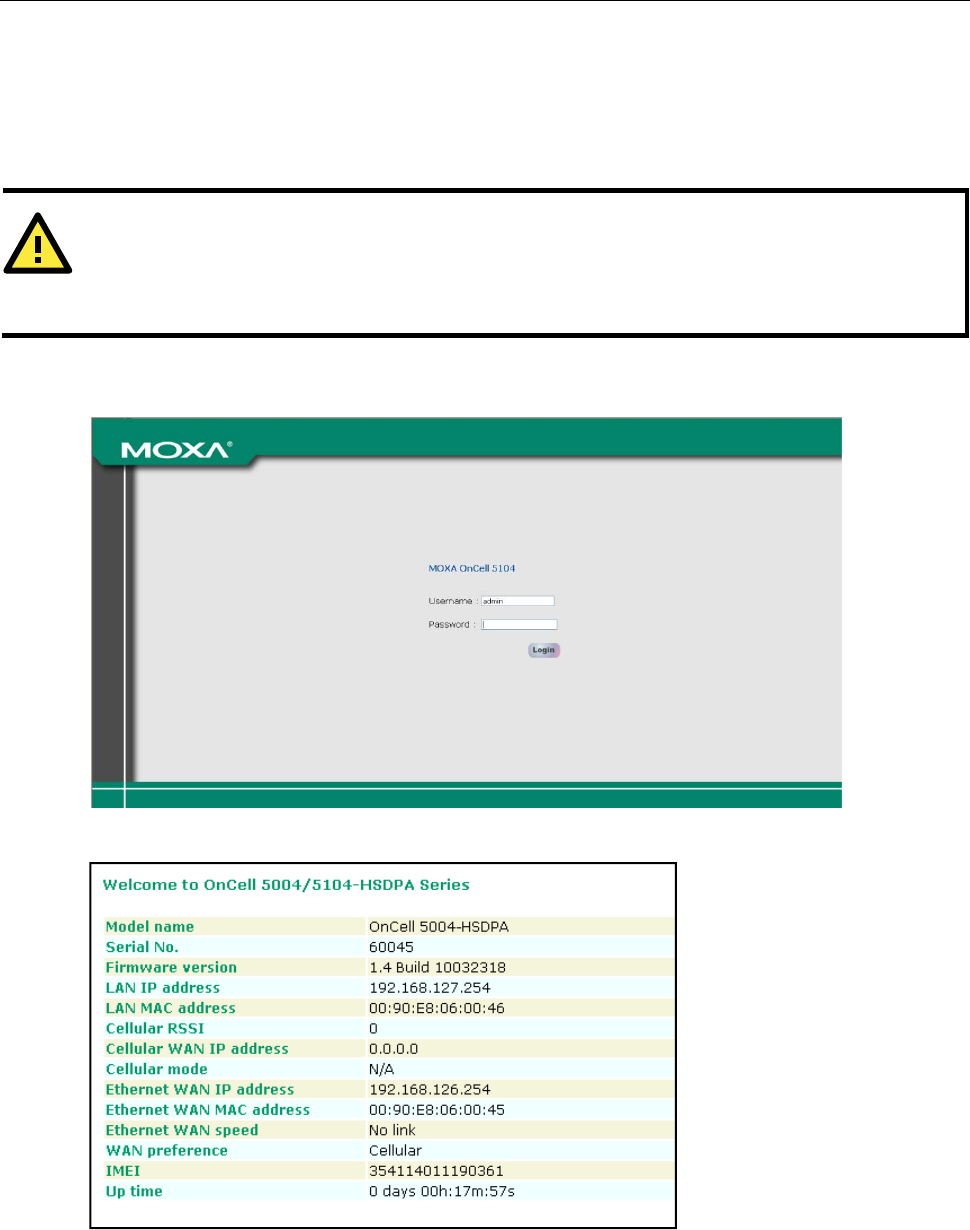Click the OnCell 5004-HSDPA value
The height and width of the screenshot is (1230, 970).
click(x=439, y=927)
